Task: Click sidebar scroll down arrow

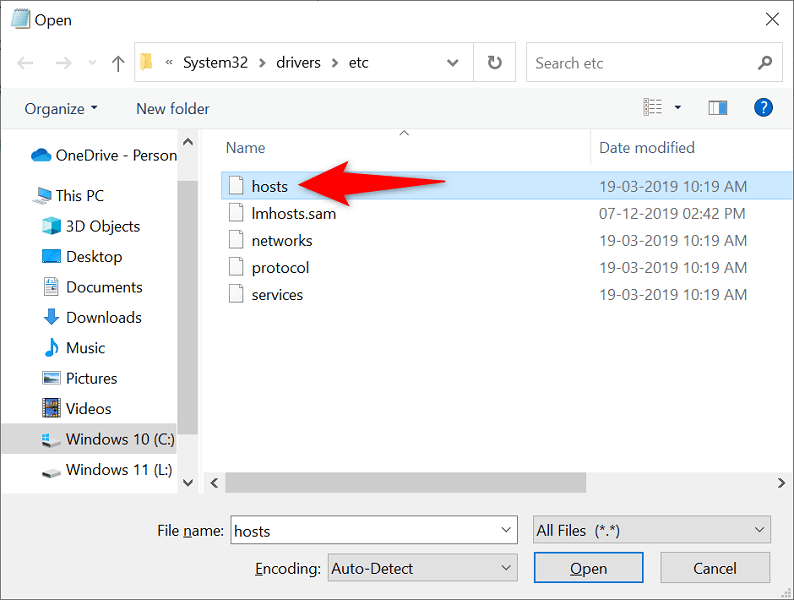Action: click(x=188, y=483)
